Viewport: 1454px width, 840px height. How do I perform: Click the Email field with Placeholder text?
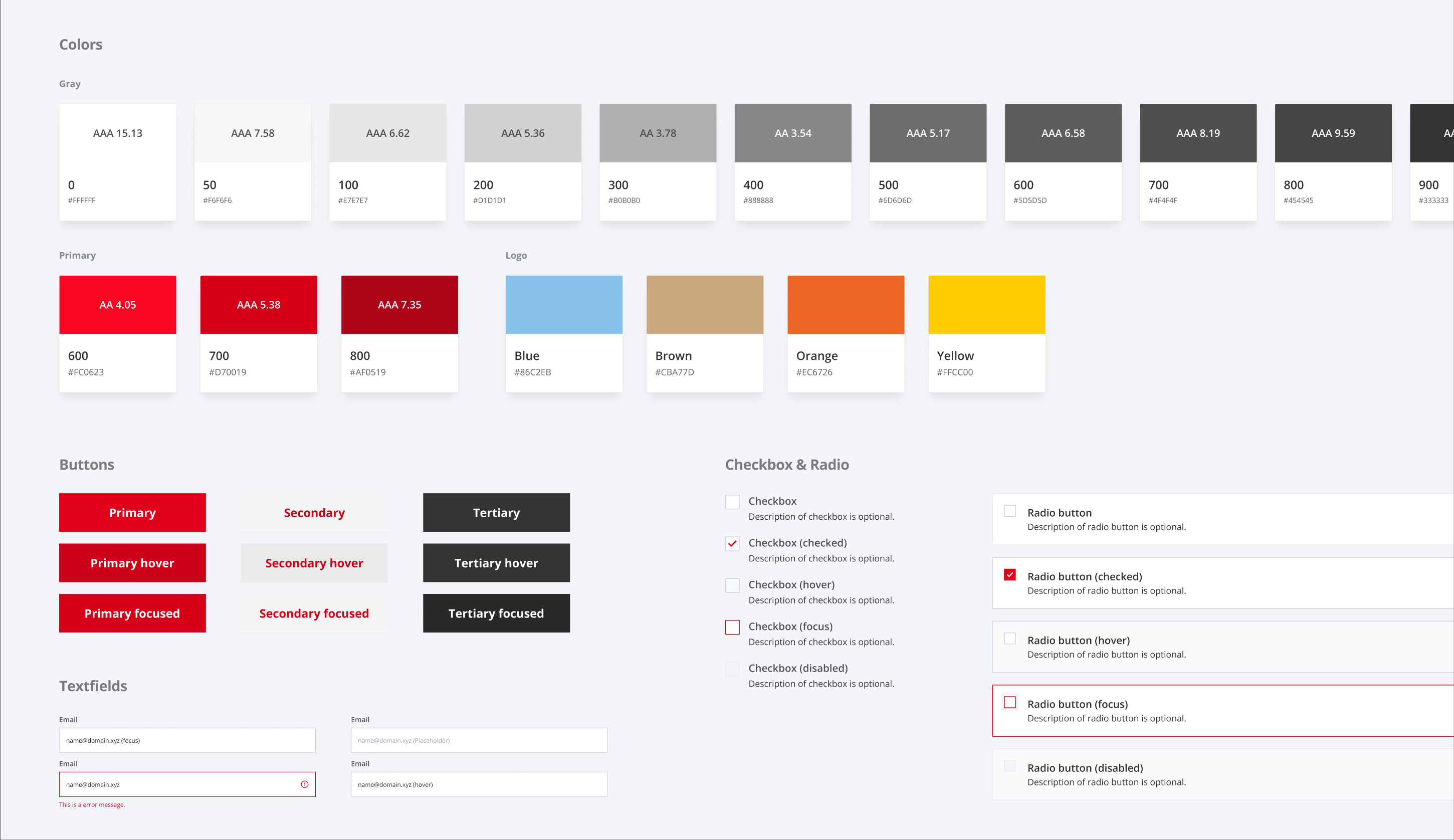[x=479, y=740]
